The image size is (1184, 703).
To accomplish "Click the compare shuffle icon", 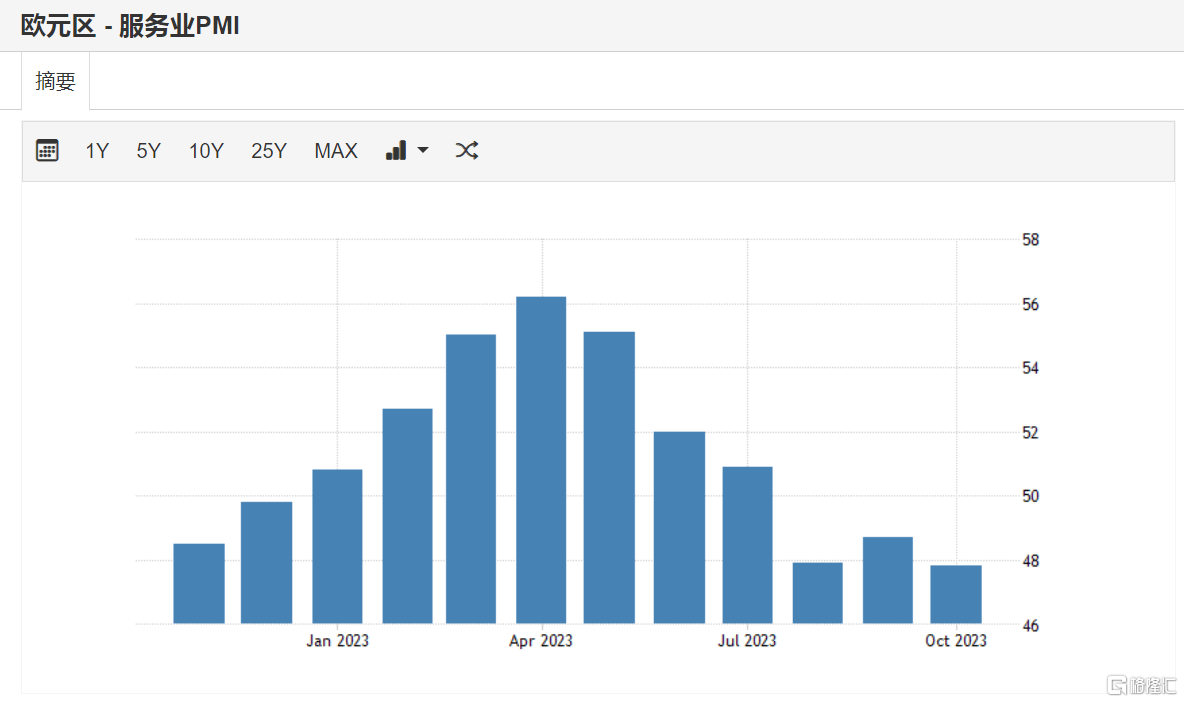I will click(x=467, y=151).
